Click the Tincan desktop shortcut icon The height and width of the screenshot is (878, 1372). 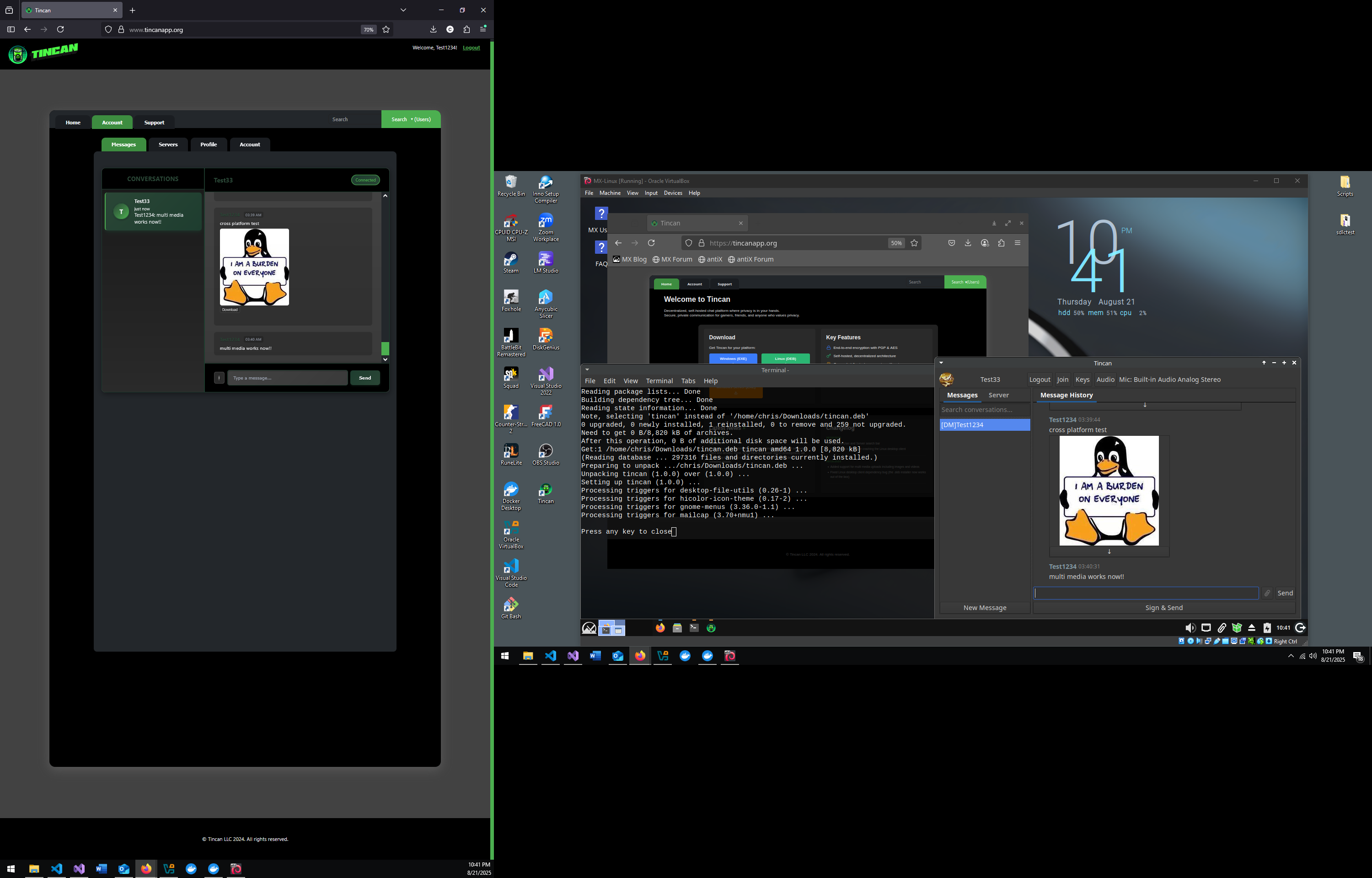(x=546, y=490)
